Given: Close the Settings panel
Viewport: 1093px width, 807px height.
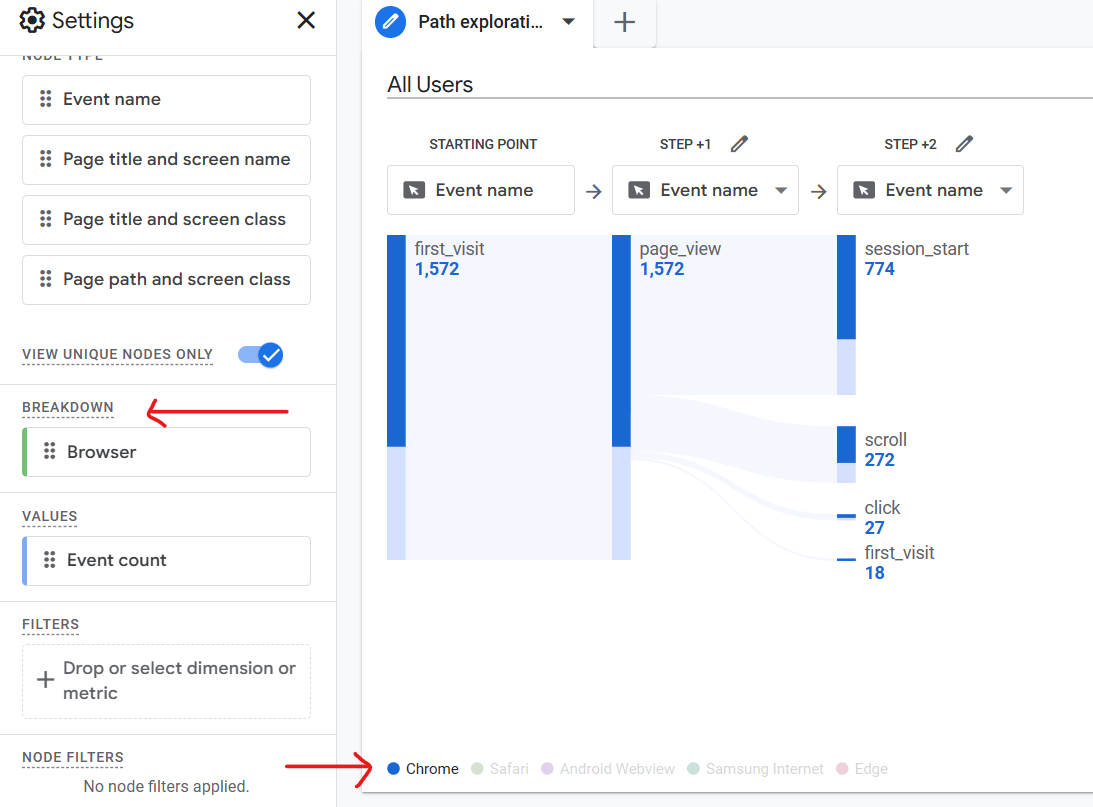Looking at the screenshot, I should tap(306, 20).
